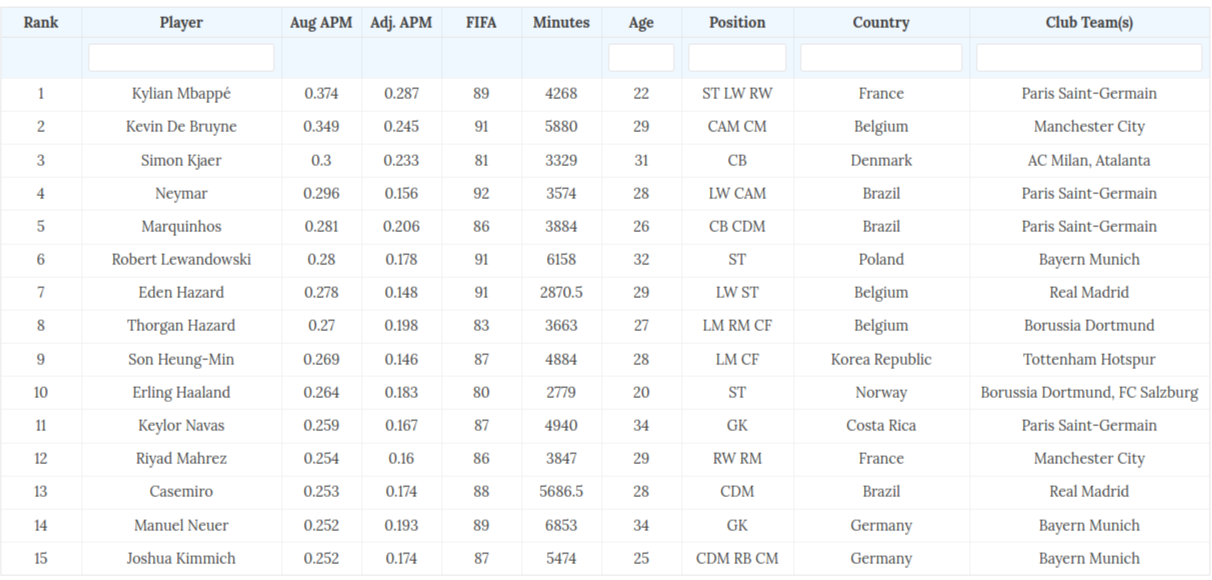
Task: Click the Club Team(s) filter field
Action: pyautogui.click(x=1089, y=58)
